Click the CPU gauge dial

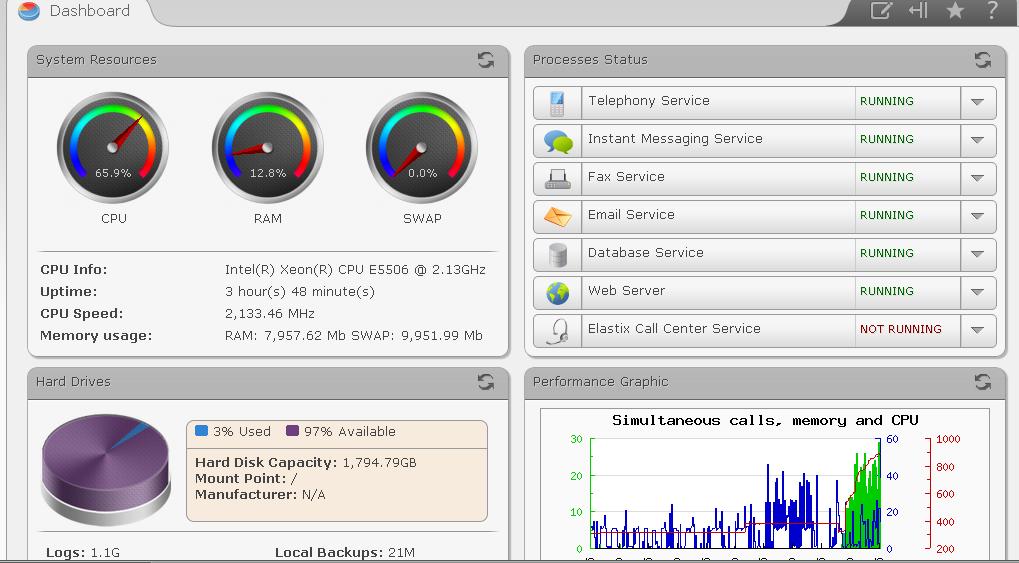click(x=113, y=148)
